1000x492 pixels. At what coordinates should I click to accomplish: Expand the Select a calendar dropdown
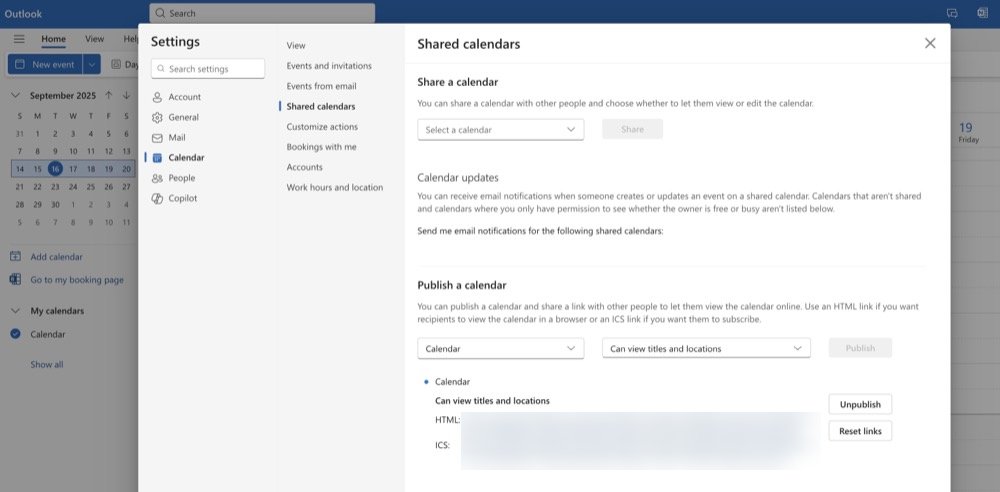[x=500, y=130]
